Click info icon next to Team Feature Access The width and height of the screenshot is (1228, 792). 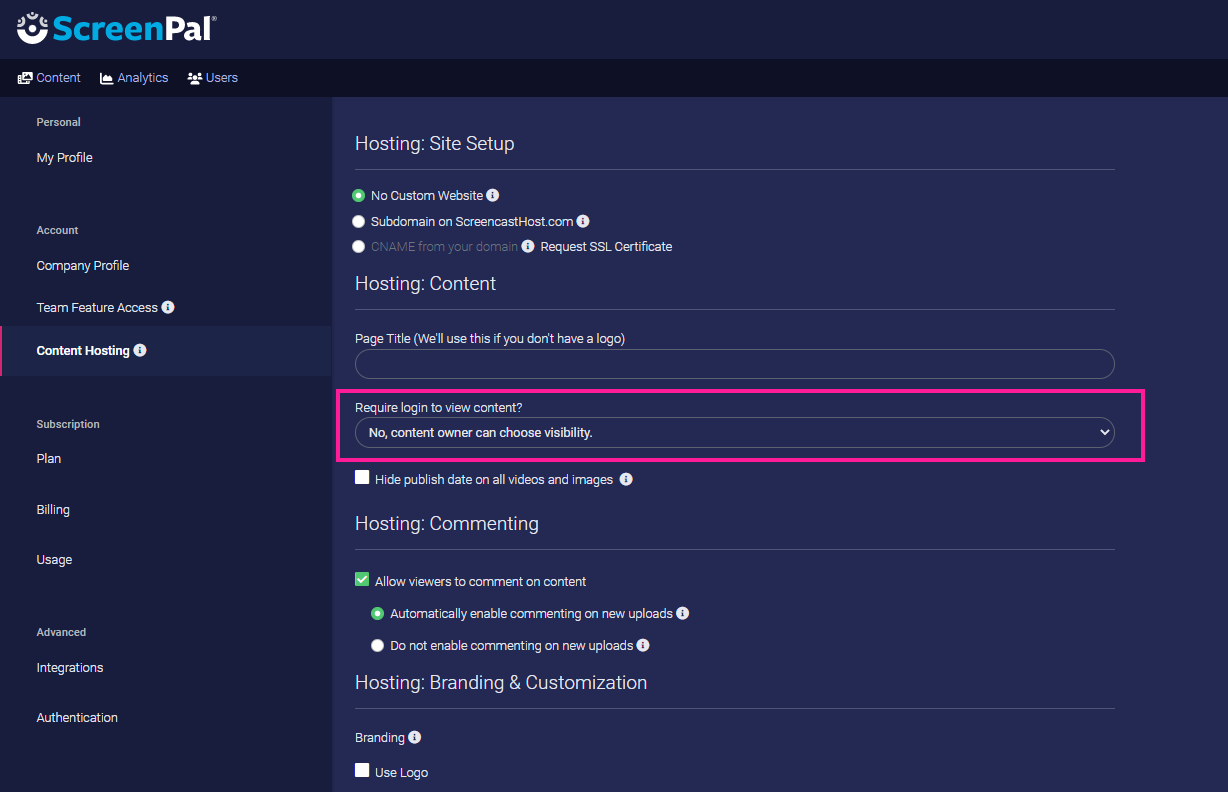pyautogui.click(x=168, y=307)
